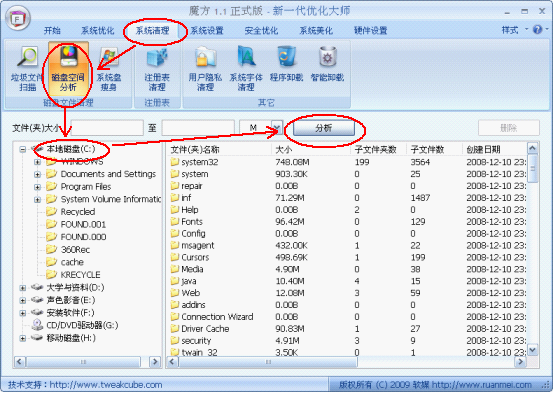Screen dimensions: 554x393
Task: Open the help question mark icon
Action: coord(537,30)
